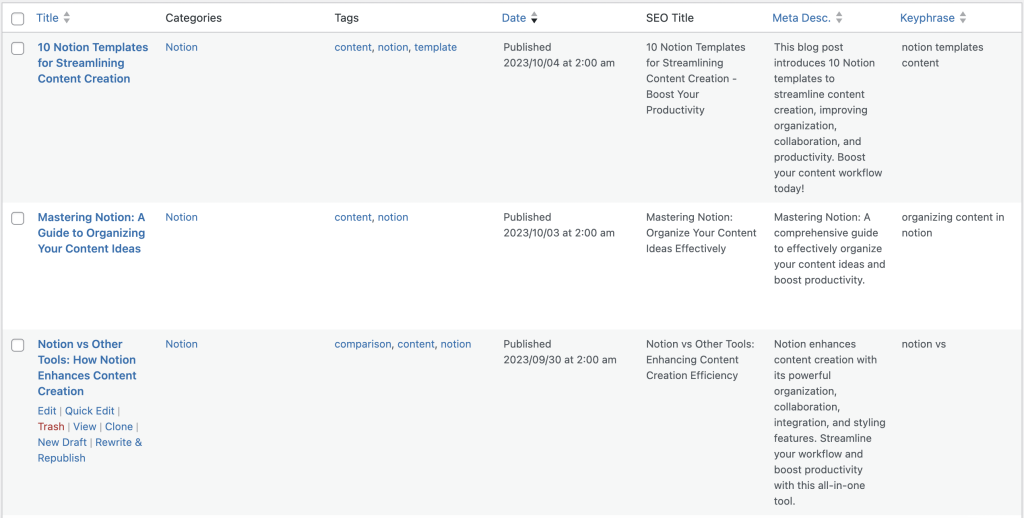Select keyphrase 'notion vs'
The image size is (1024, 518).
point(923,344)
